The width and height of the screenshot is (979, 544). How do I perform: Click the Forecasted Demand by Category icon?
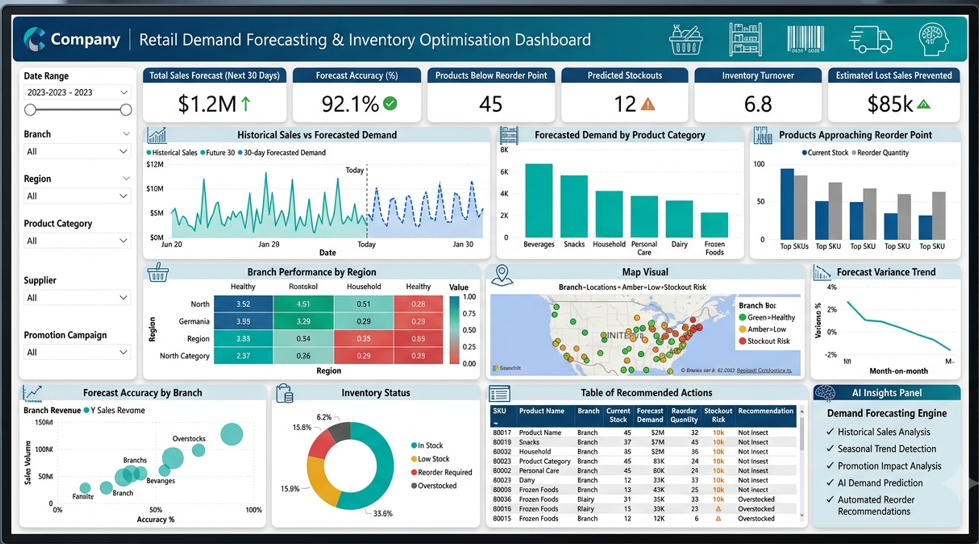point(509,135)
